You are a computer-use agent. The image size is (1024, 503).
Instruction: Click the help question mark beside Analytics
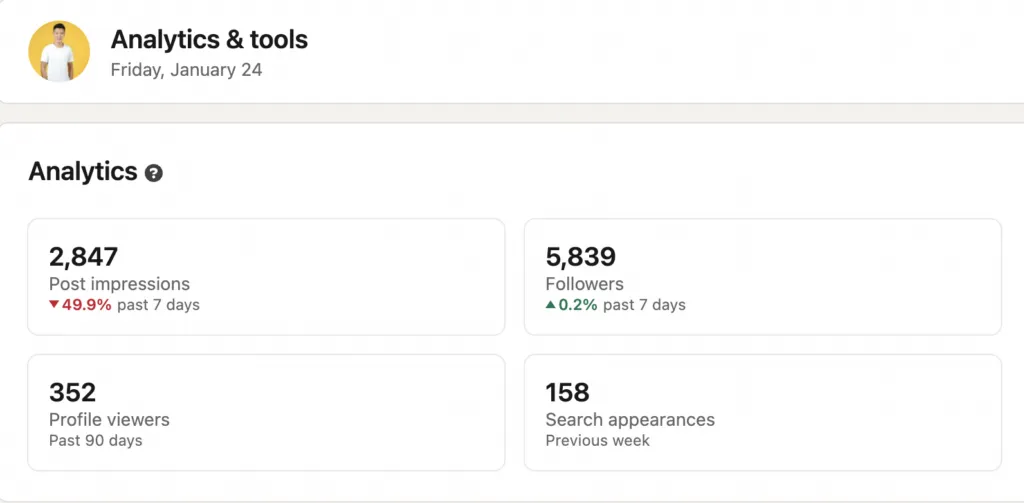coord(153,173)
